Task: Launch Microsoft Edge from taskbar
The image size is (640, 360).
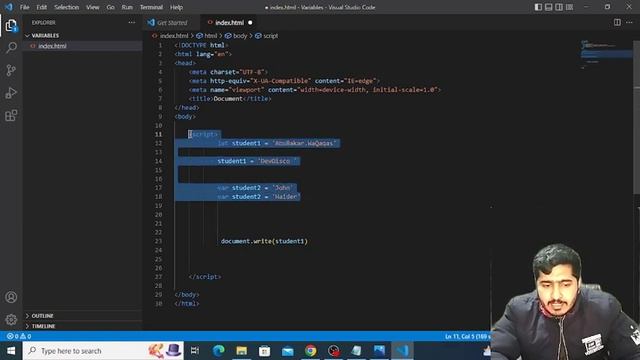Action: pyautogui.click(x=219, y=351)
